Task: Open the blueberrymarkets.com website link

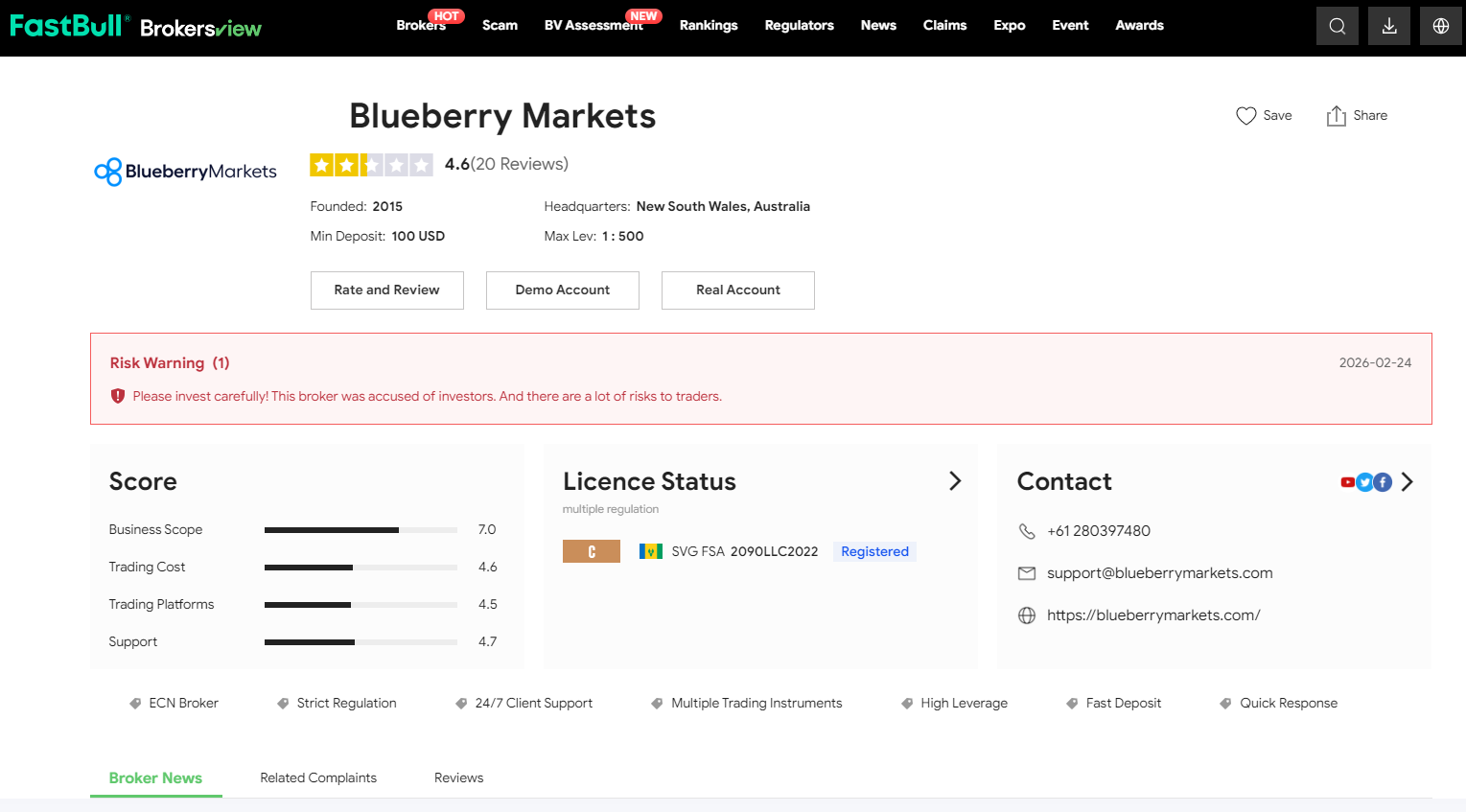Action: pyautogui.click(x=1152, y=615)
